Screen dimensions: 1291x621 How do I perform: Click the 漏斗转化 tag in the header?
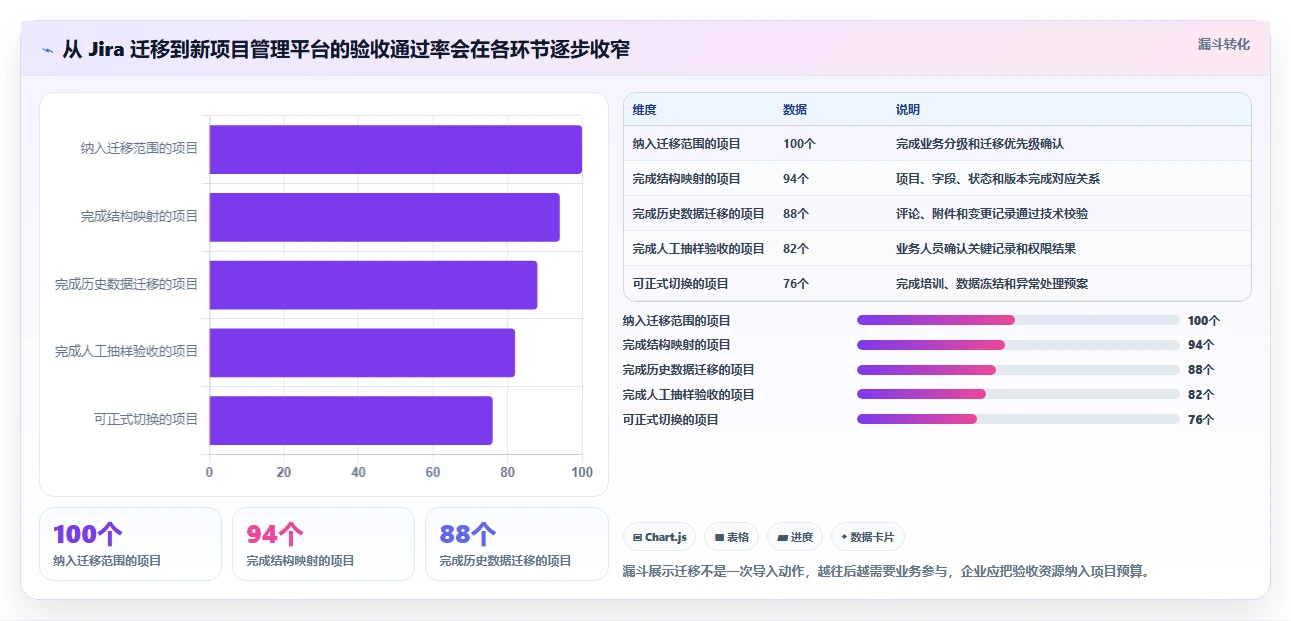pos(1224,44)
